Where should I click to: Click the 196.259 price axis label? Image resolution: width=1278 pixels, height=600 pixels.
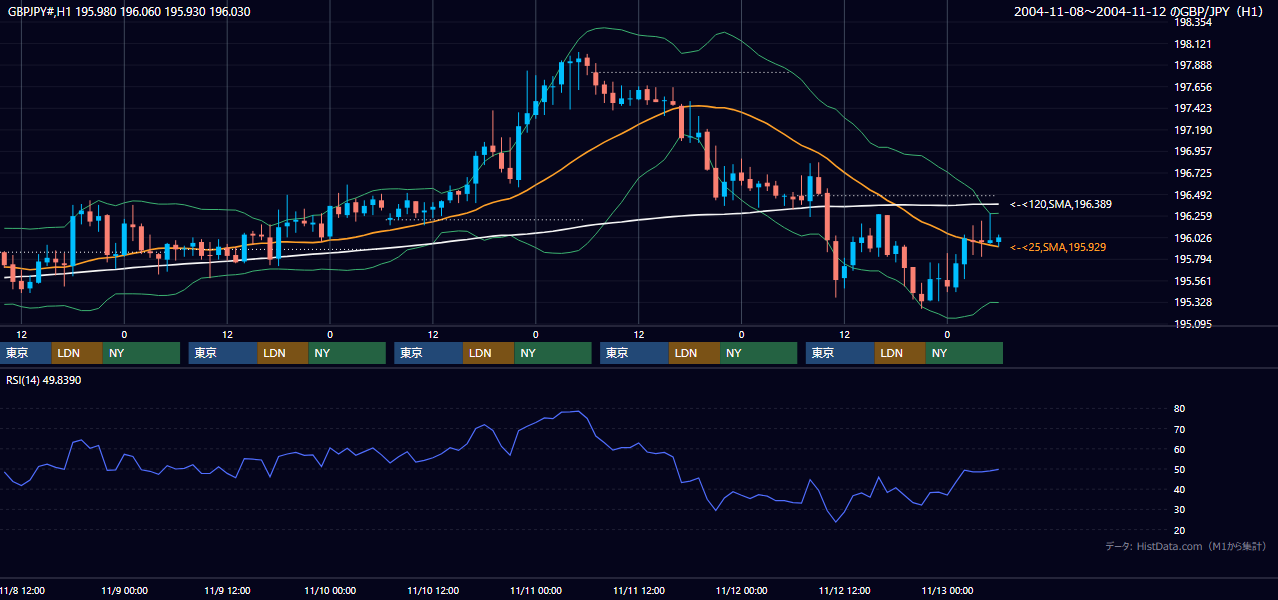(x=1192, y=216)
